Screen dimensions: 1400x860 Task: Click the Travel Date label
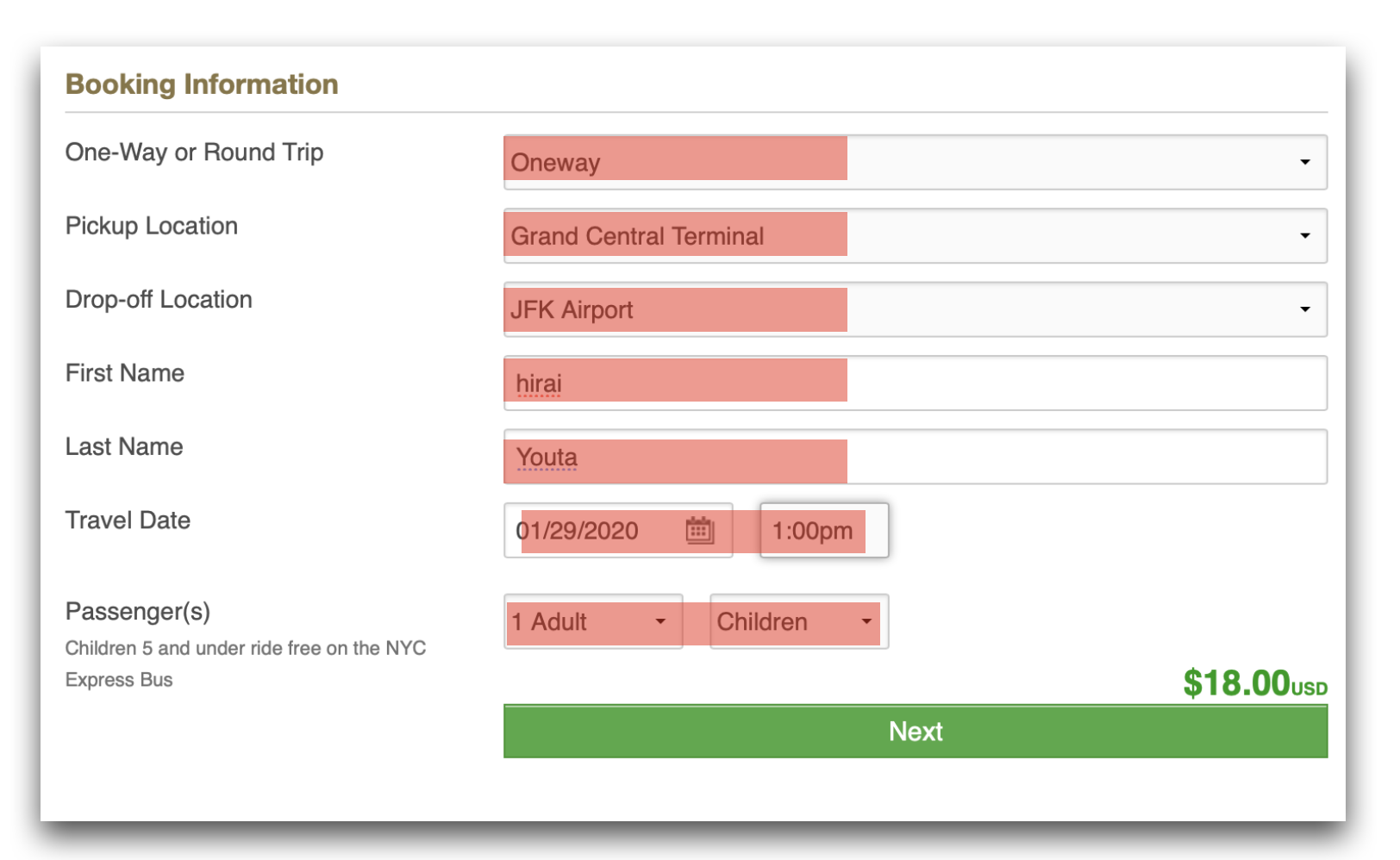tap(128, 520)
